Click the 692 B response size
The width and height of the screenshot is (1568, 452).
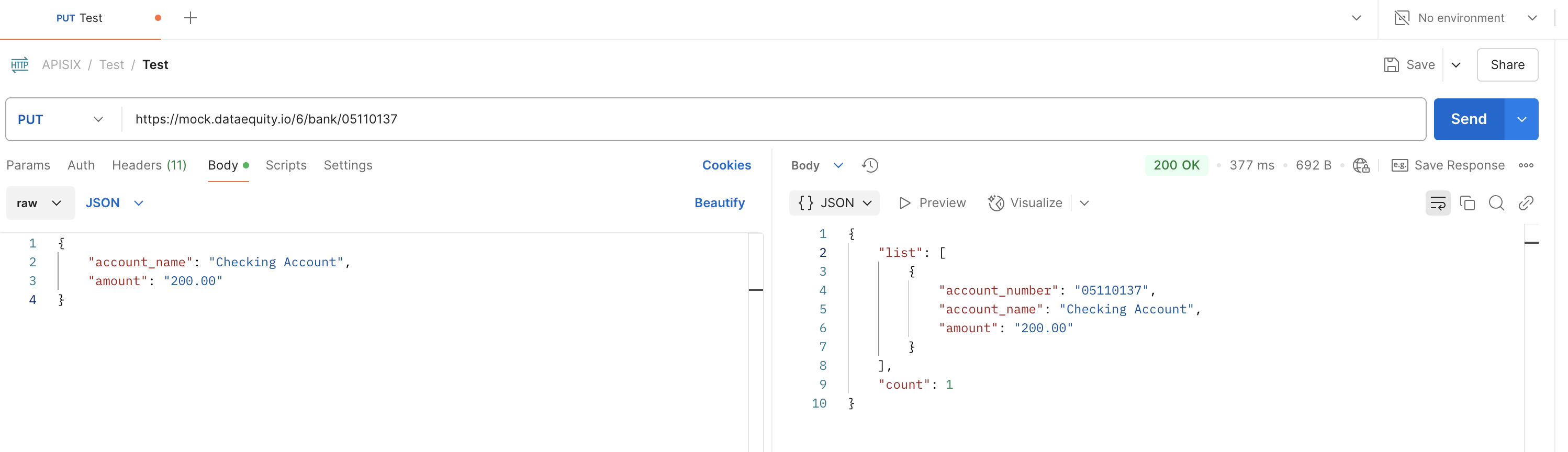(1313, 165)
